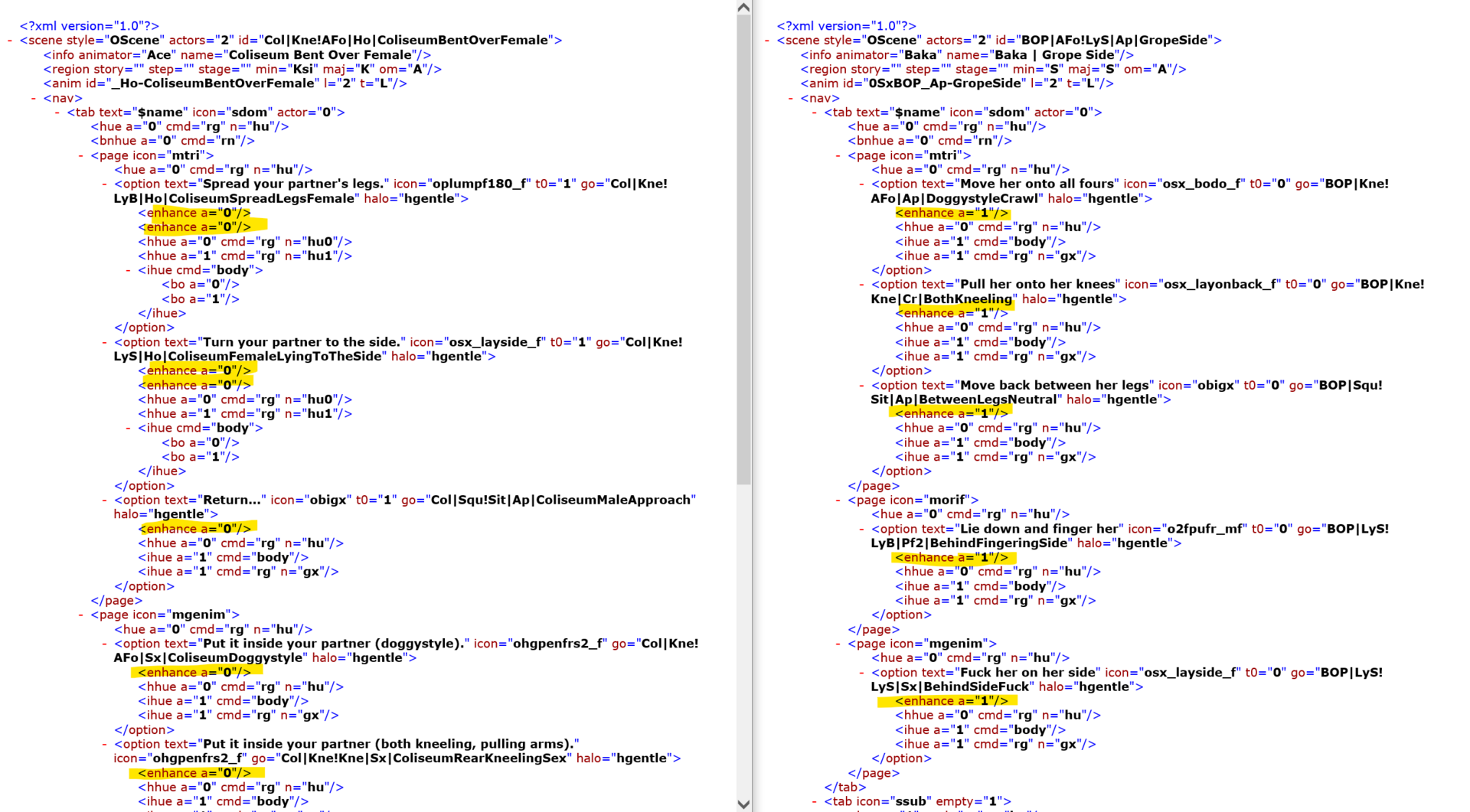This screenshot has width=1470, height=812.
Task: Collapse the ColiseumDoggystyle option node
Action: pos(105,644)
